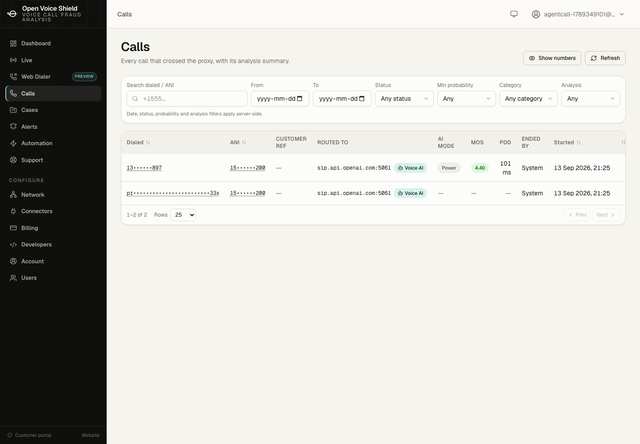Open the Account sidebar icon
The width and height of the screenshot is (640, 444).
click(x=13, y=261)
